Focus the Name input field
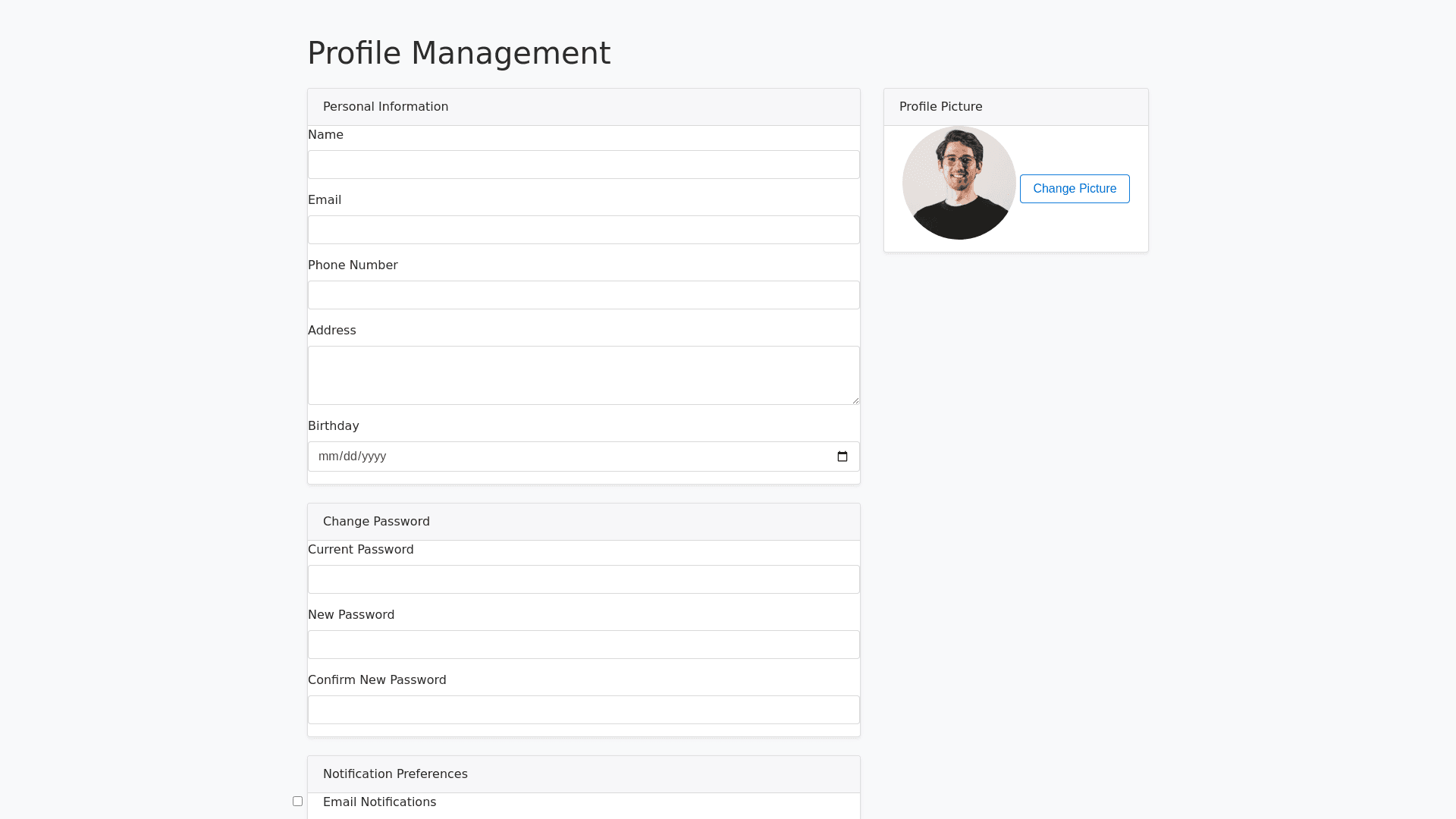This screenshot has width=1456, height=819. [x=583, y=165]
